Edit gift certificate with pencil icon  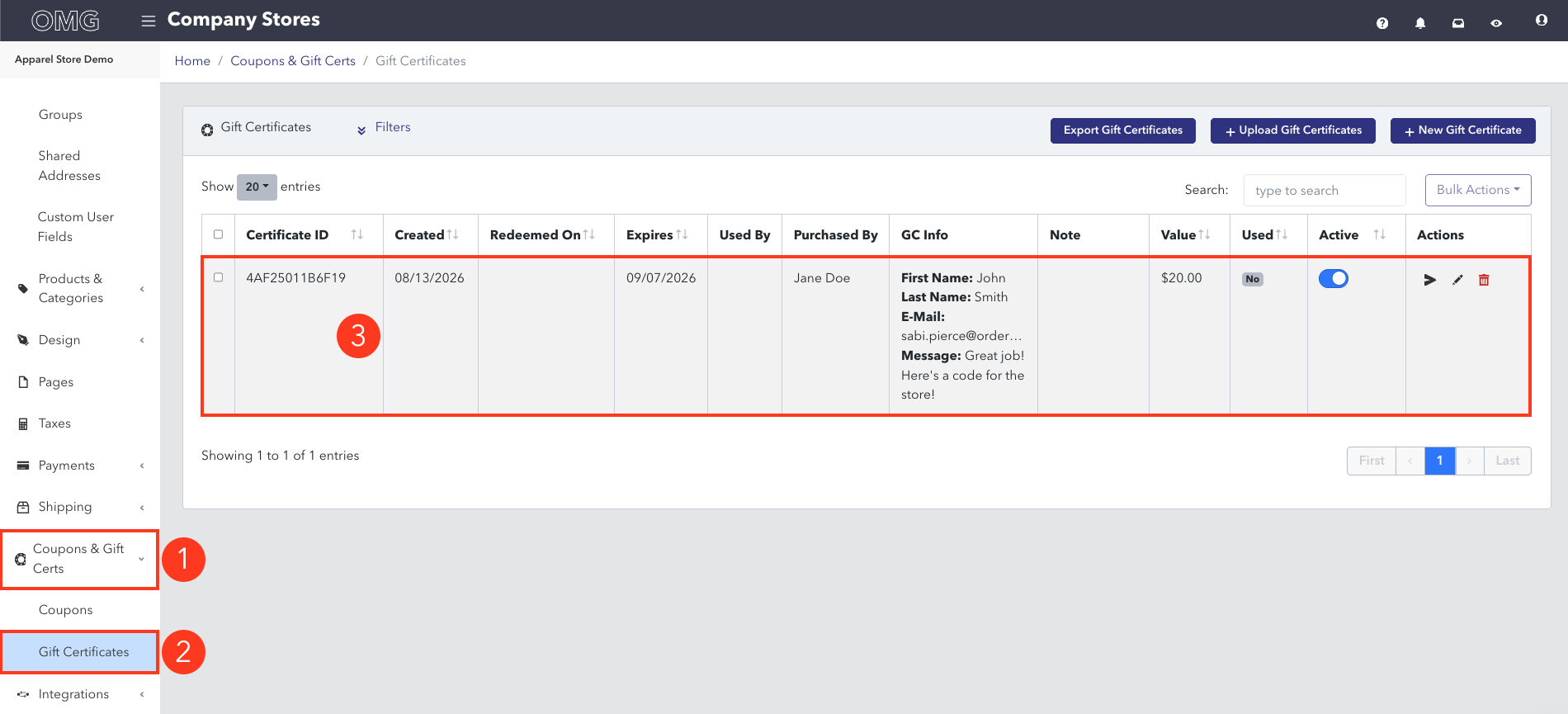click(x=1457, y=280)
